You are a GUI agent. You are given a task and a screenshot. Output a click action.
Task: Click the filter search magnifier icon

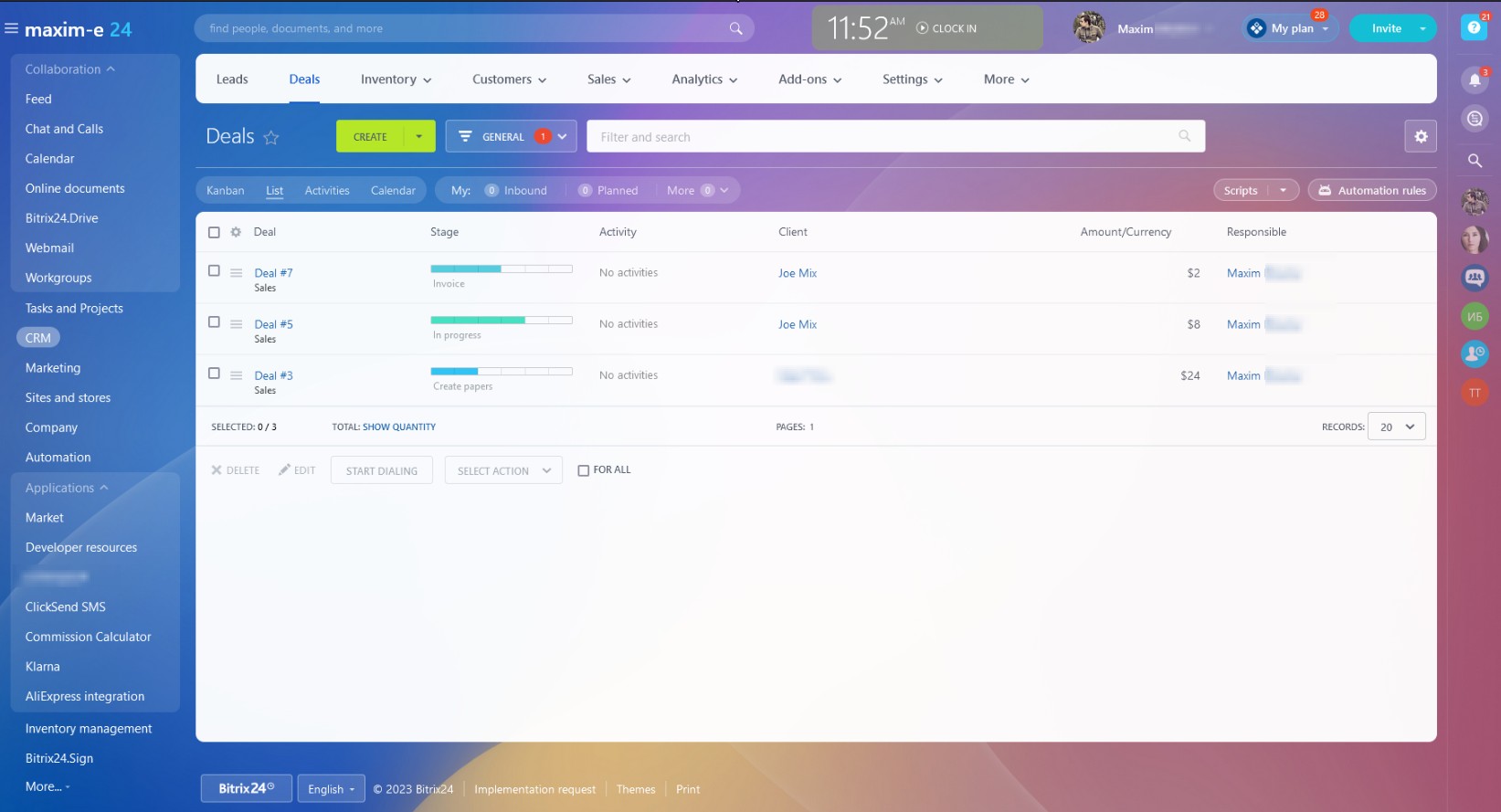point(1184,136)
